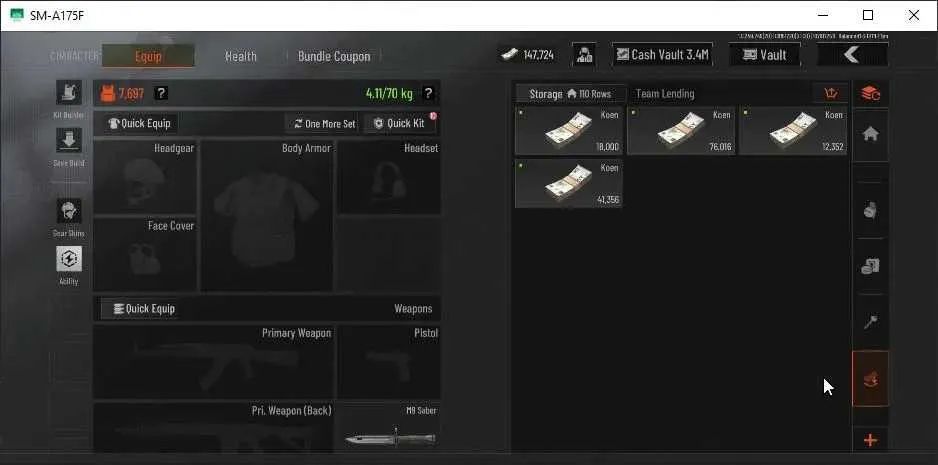Select the home filter in sidebar
The height and width of the screenshot is (465, 938).
click(870, 135)
